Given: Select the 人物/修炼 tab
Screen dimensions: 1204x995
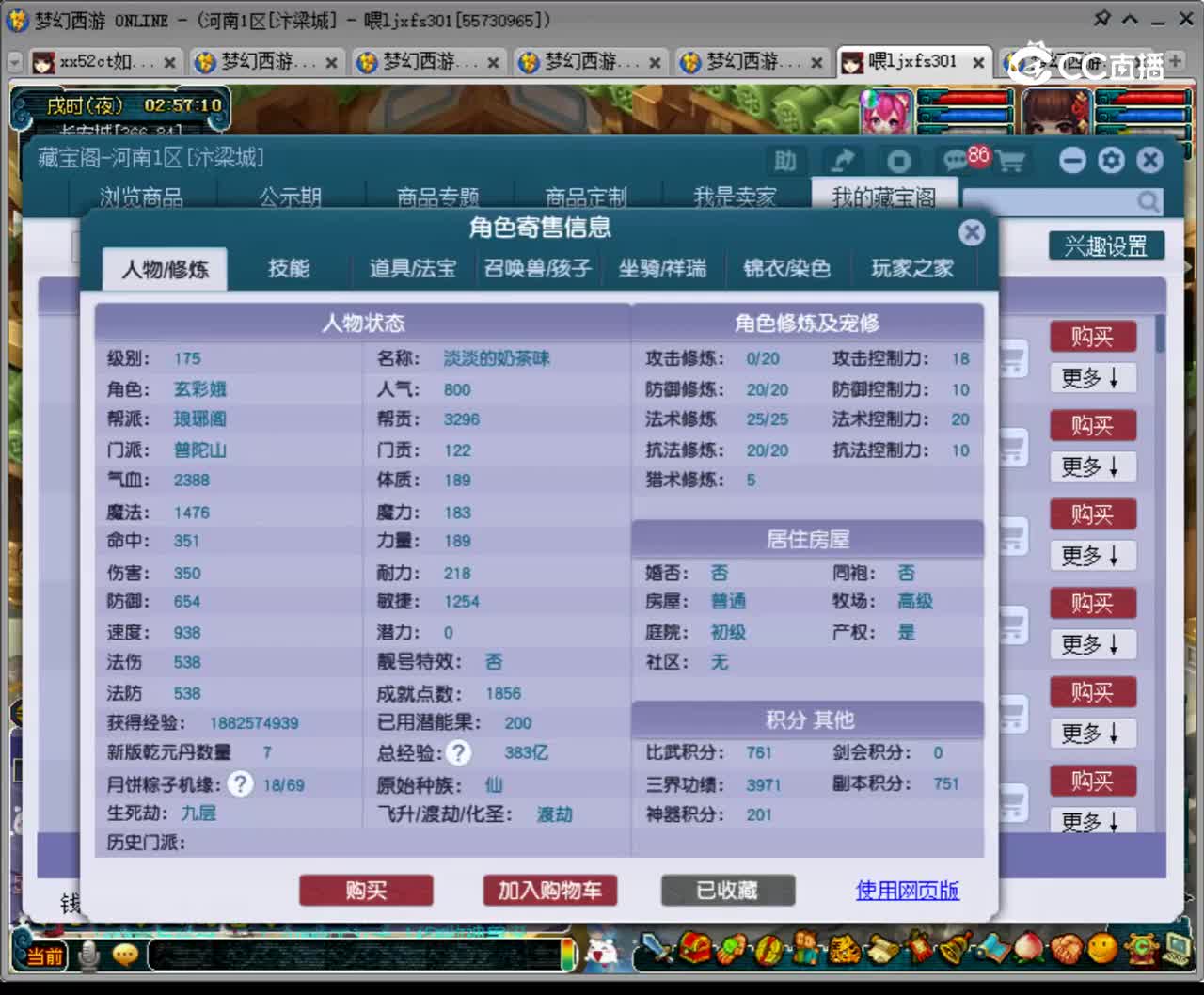Looking at the screenshot, I should tap(165, 270).
